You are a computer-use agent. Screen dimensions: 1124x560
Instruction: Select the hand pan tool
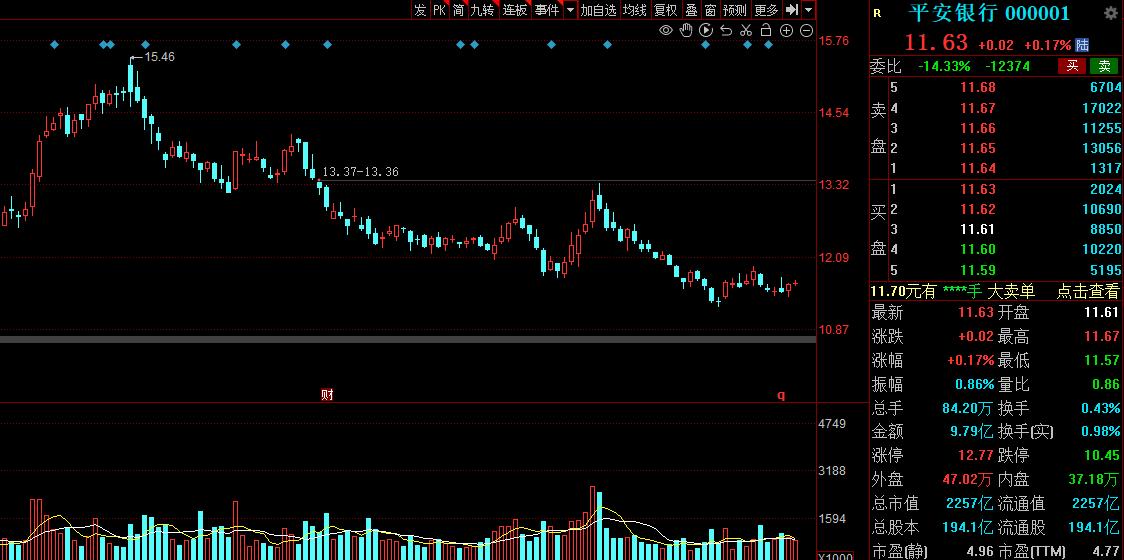pyautogui.click(x=686, y=30)
